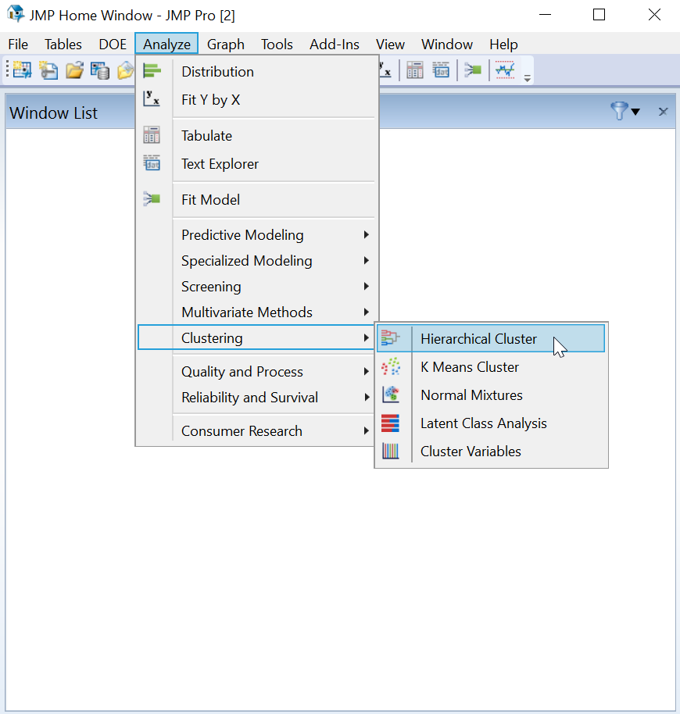Click the Tabulate toolbar icon
The width and height of the screenshot is (680, 714).
tap(415, 70)
